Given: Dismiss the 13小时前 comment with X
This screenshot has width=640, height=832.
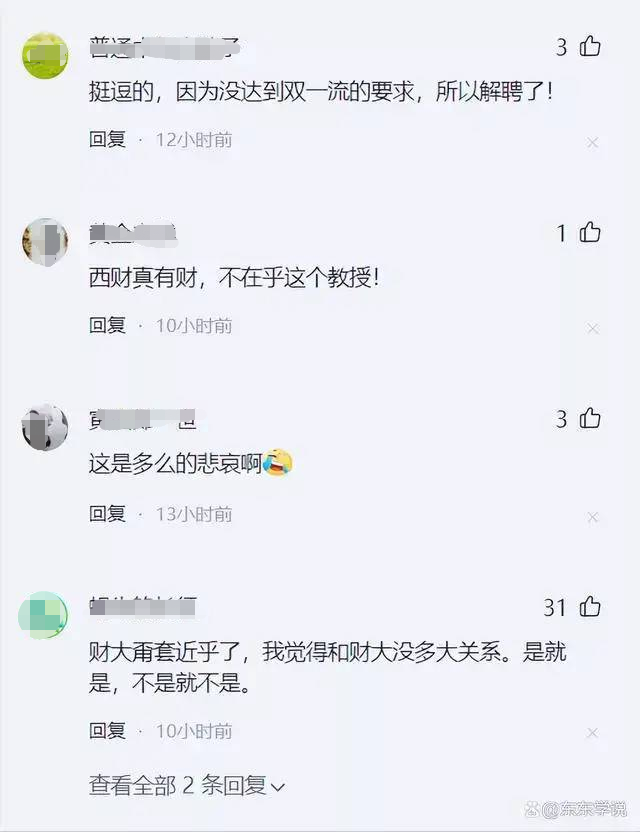Looking at the screenshot, I should pos(592,517).
